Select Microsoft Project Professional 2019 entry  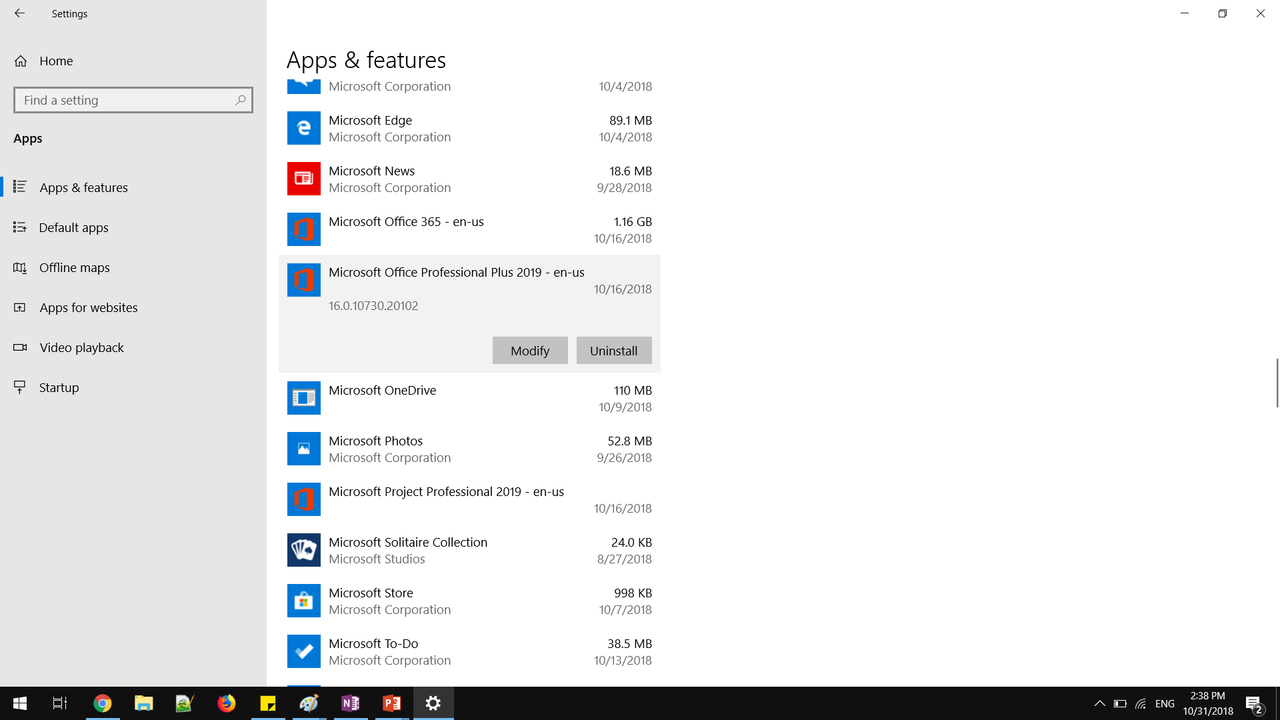coord(446,492)
